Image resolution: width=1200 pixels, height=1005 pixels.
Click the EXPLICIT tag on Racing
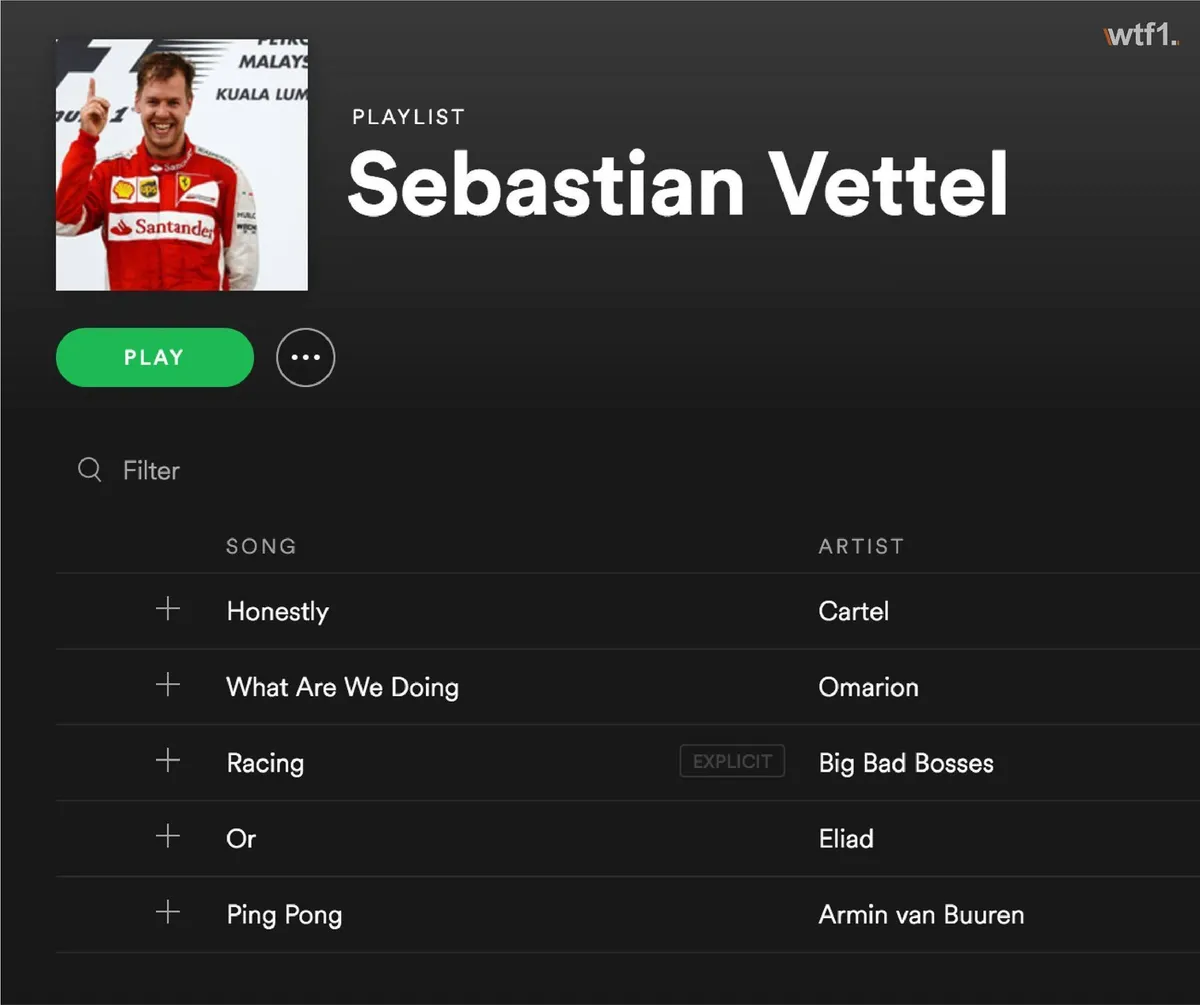pos(732,761)
